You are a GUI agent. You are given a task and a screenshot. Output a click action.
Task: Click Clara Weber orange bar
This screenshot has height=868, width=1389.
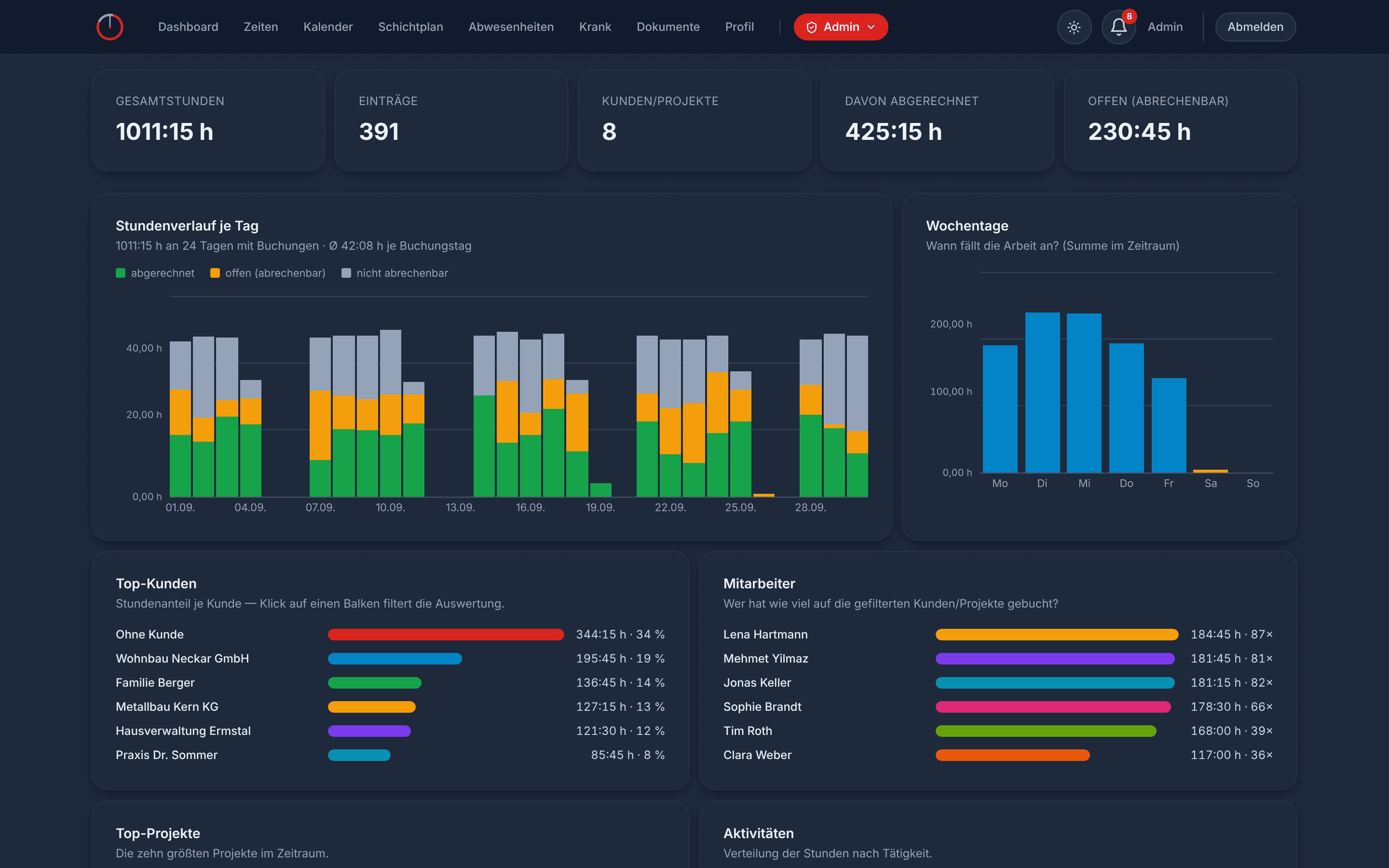[1012, 755]
